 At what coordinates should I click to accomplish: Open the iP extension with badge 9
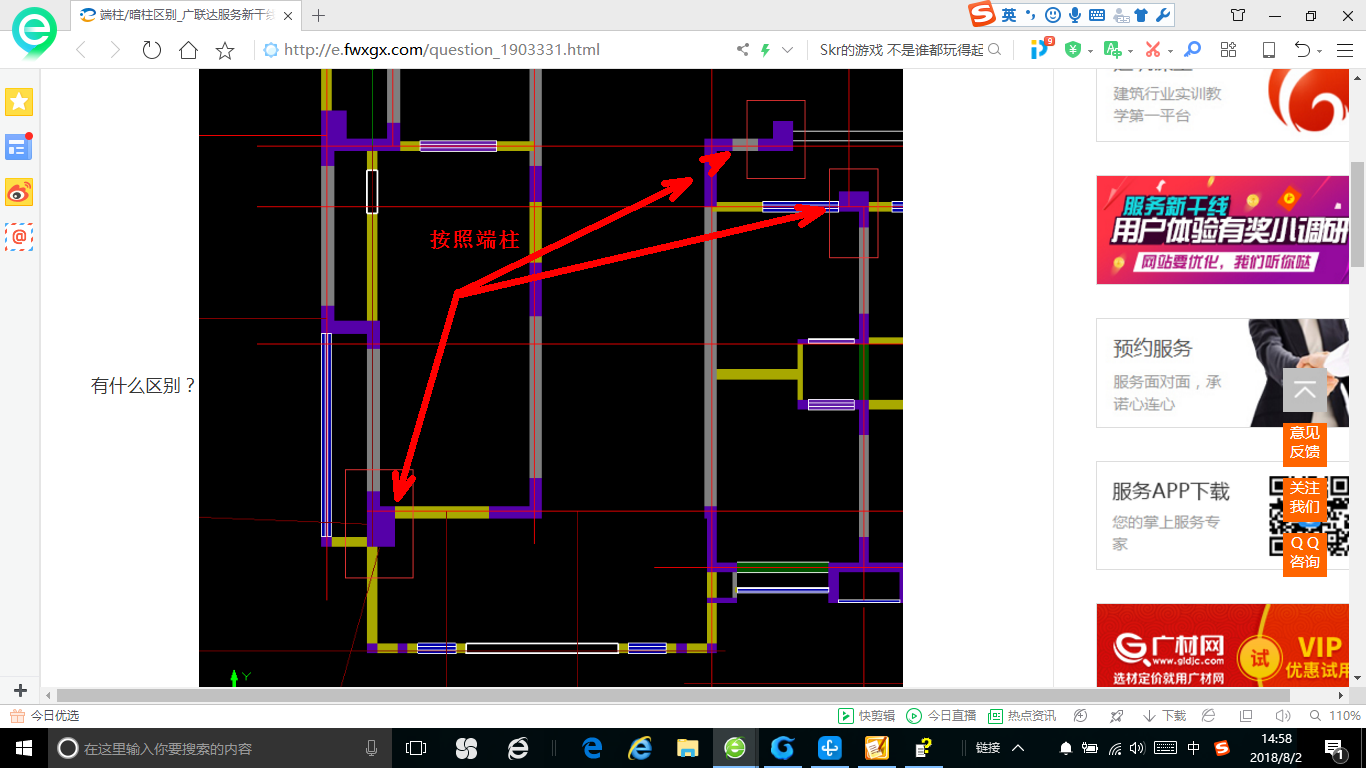[x=1041, y=48]
